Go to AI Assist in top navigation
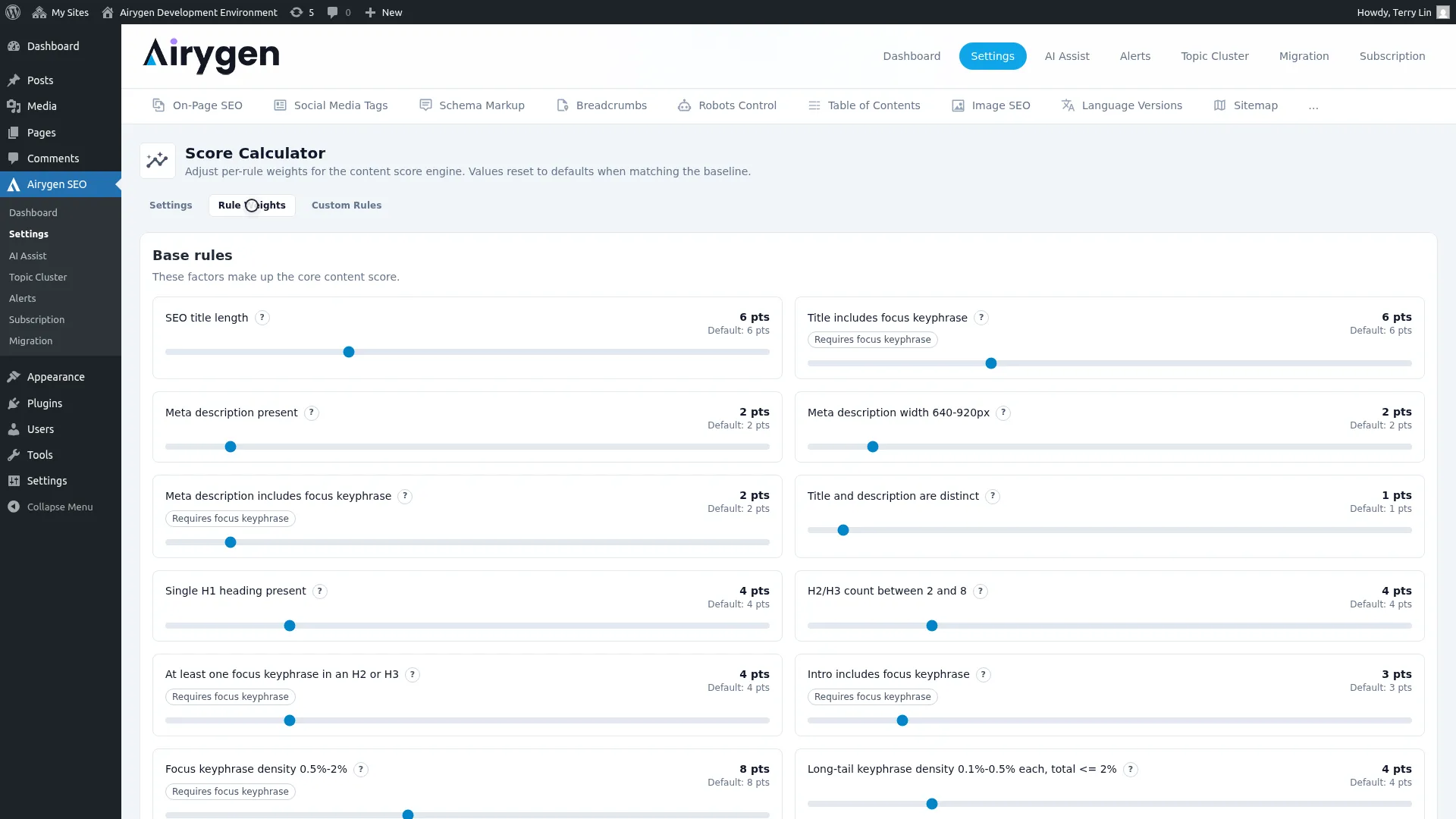The image size is (1456, 819). tap(1067, 56)
